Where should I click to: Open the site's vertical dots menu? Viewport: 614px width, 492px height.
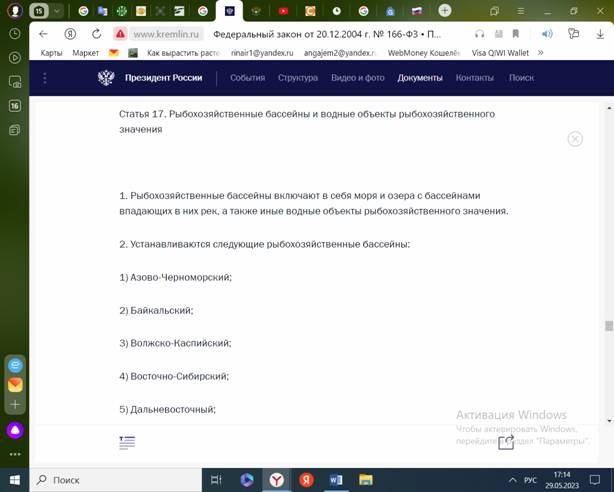[x=45, y=78]
